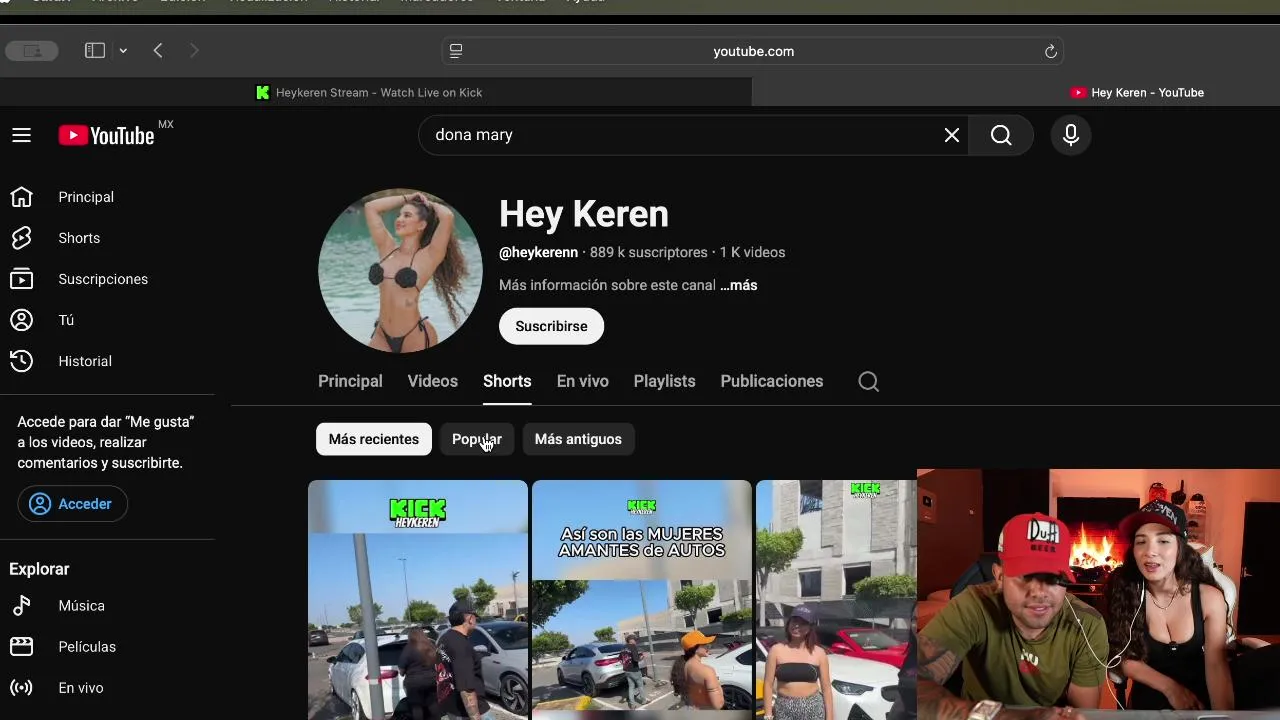Click the Suscribirse button
1280x720 pixels.
coord(551,326)
